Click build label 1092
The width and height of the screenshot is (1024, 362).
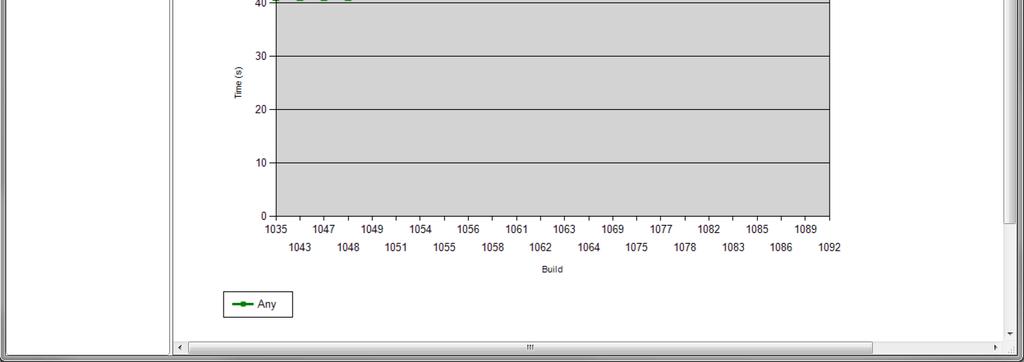coord(829,248)
